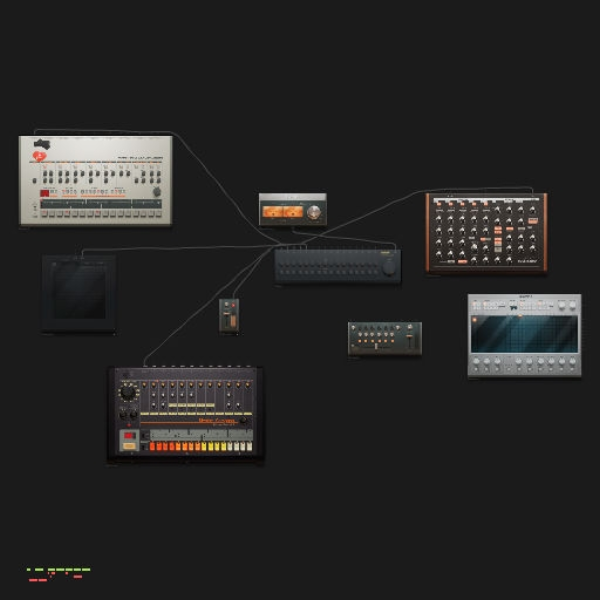Toggle the first yellow step button on the 808
This screenshot has width=600, height=600.
pyautogui.click(x=204, y=447)
